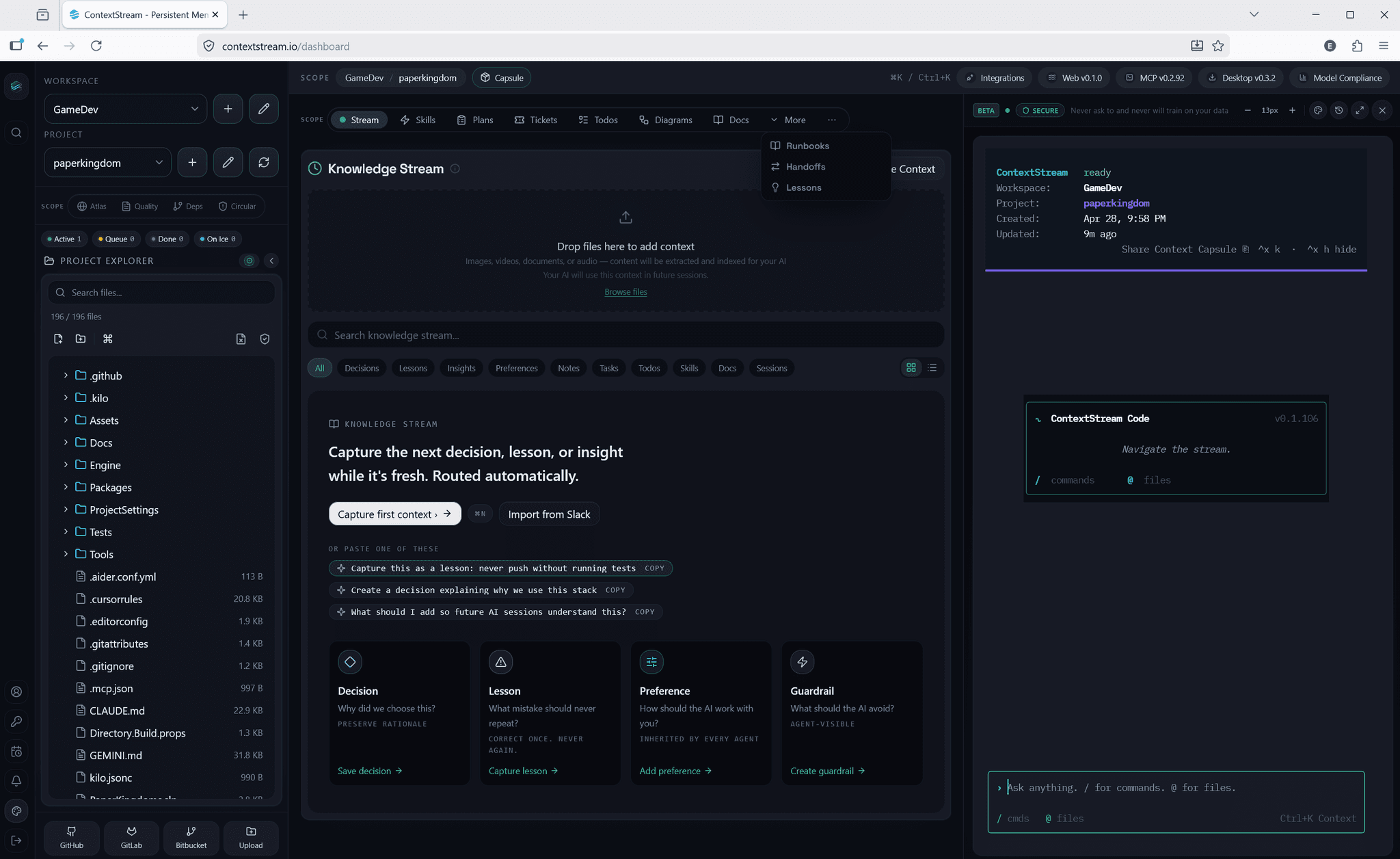Viewport: 1400px width, 859px height.
Task: Select the Decisions filter chip
Action: click(362, 368)
